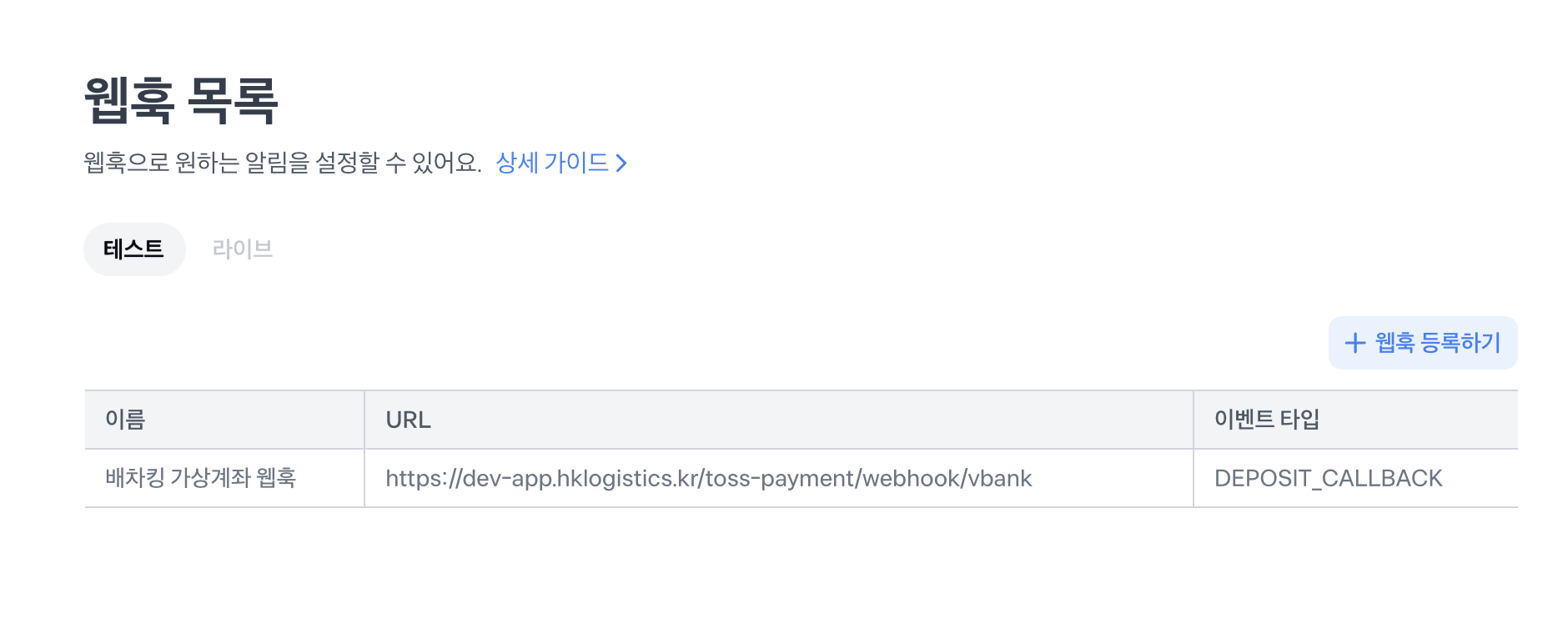This screenshot has width=1568, height=644.
Task: Click 설정할 수 있어요 in the subtitle
Action: coord(399,162)
